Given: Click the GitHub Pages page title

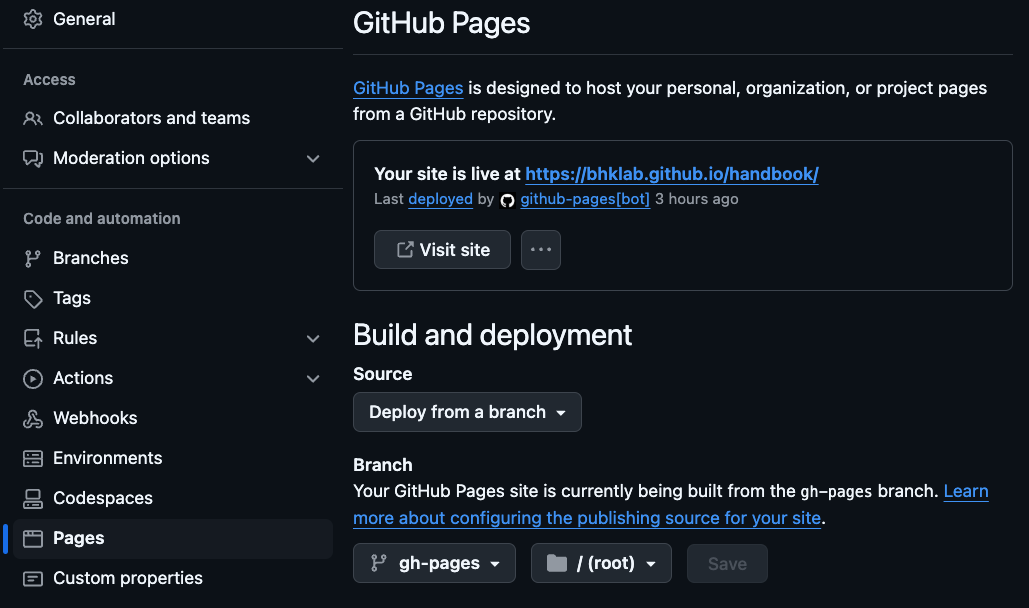Looking at the screenshot, I should [442, 23].
